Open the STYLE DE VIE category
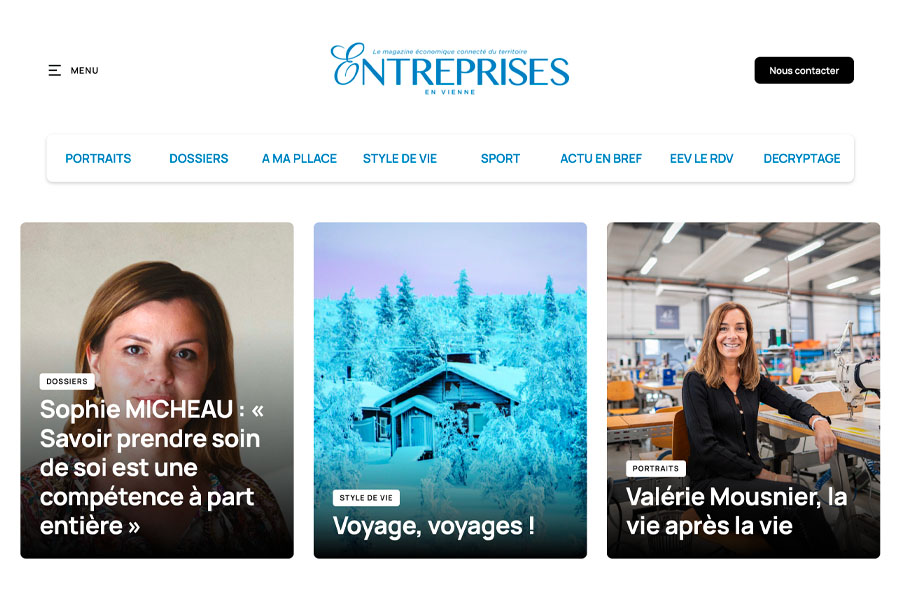900x600 pixels. click(399, 158)
